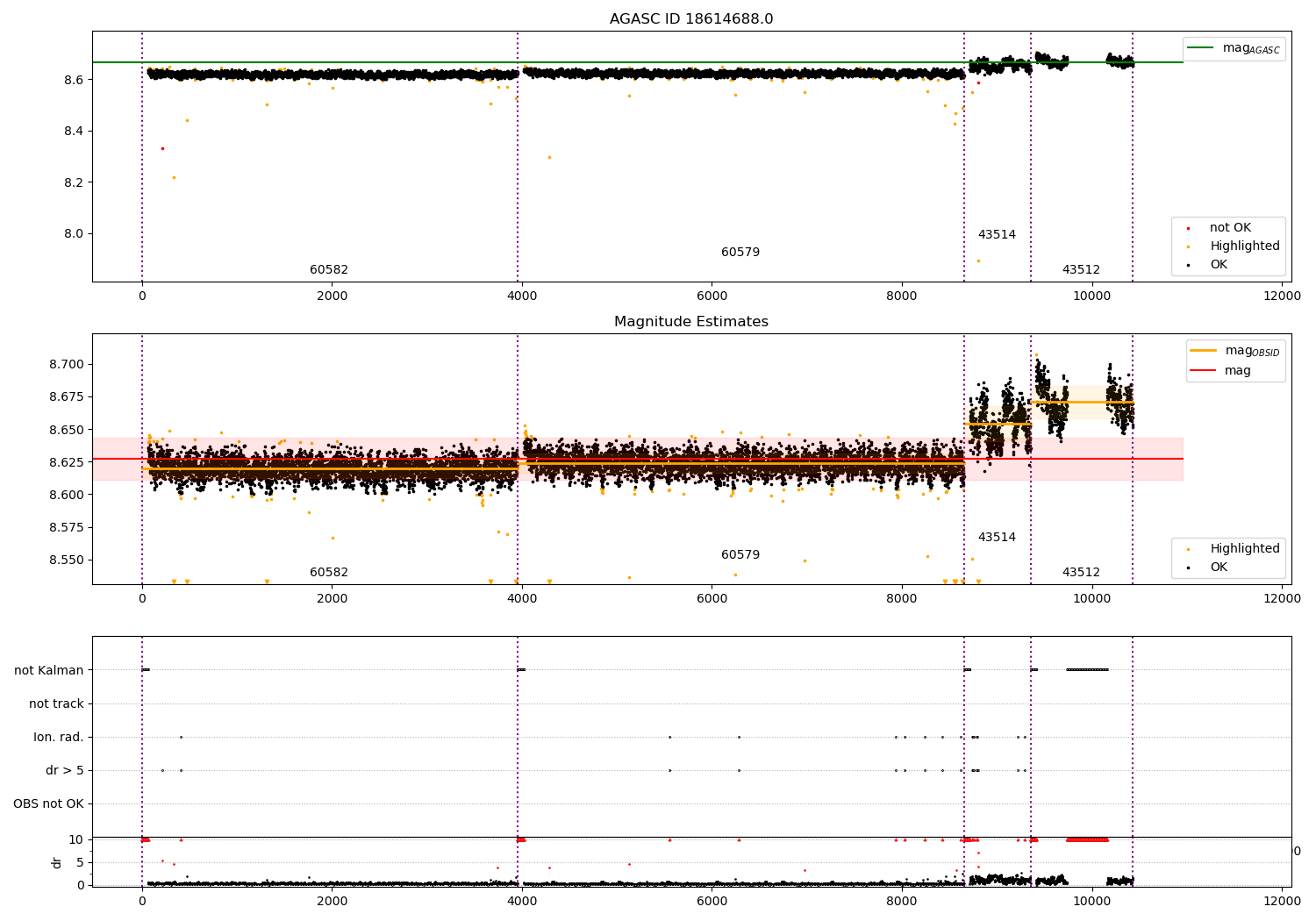The height and width of the screenshot is (921, 1316).
Task: Click obsid label 43512 in the top plot
Action: pos(1081,270)
